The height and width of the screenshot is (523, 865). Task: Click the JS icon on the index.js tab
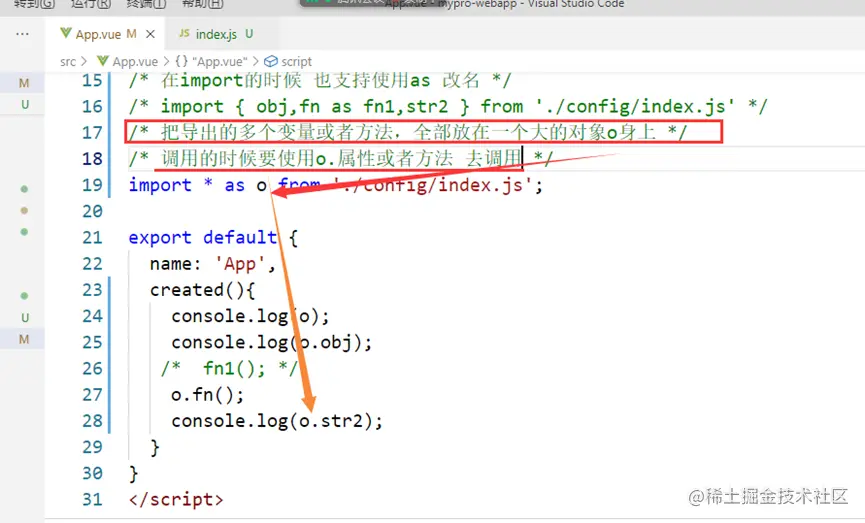pyautogui.click(x=184, y=34)
